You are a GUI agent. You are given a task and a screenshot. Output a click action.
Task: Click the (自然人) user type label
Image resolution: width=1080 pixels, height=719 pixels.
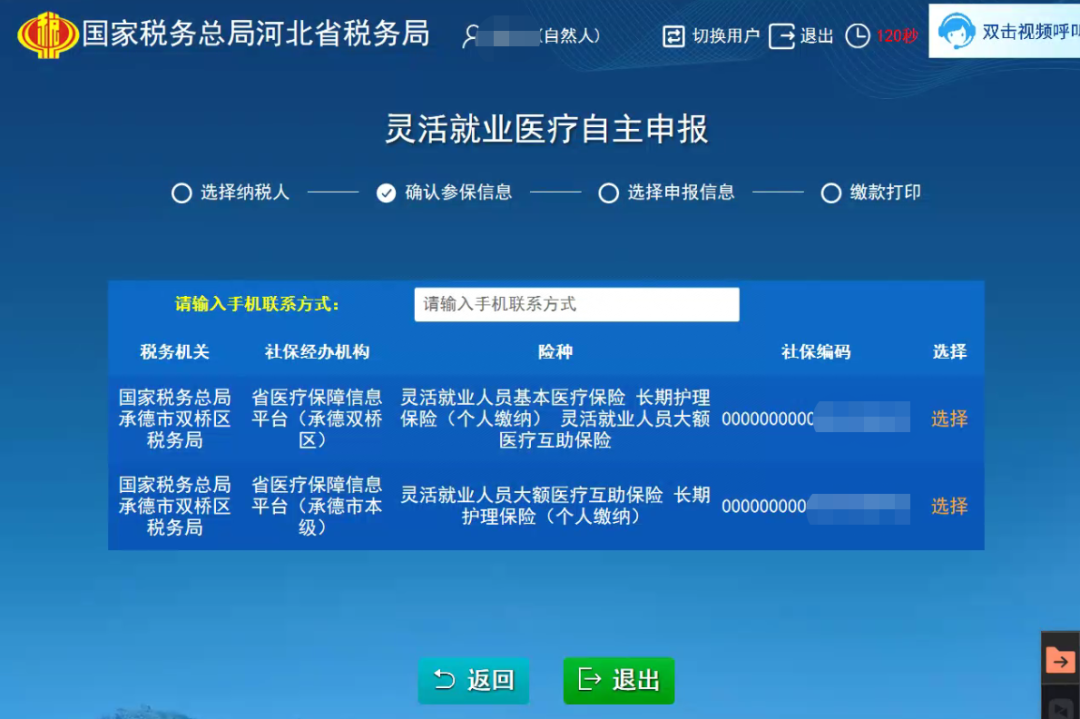click(x=570, y=35)
